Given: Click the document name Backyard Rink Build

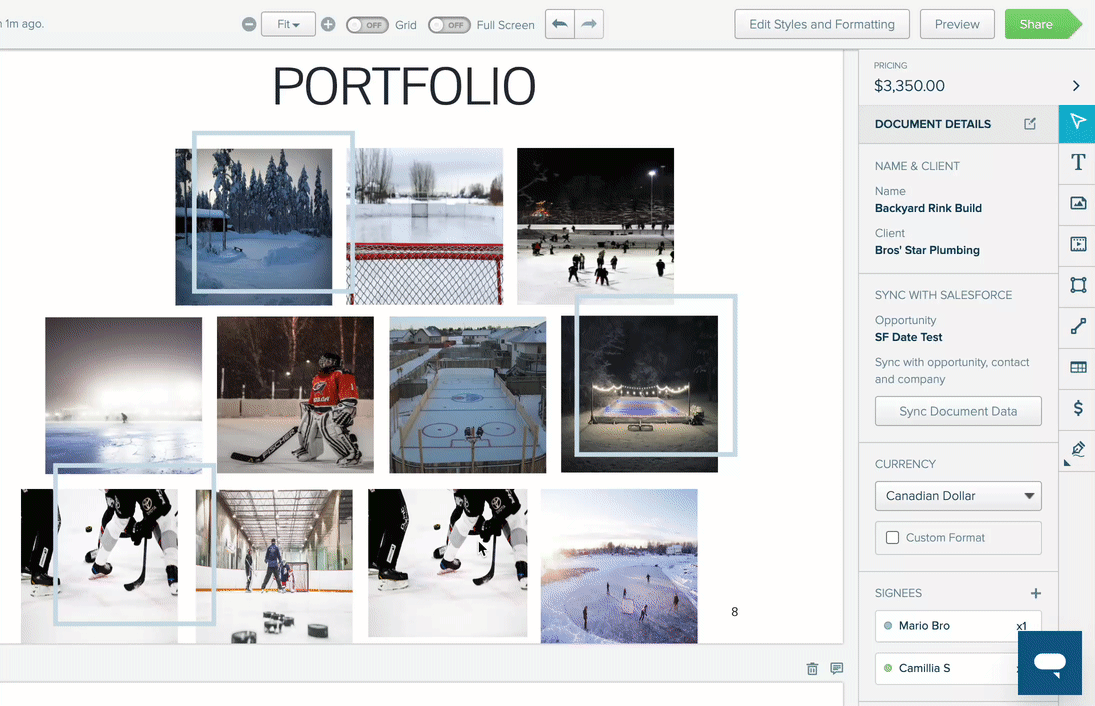Looking at the screenshot, I should 928,208.
